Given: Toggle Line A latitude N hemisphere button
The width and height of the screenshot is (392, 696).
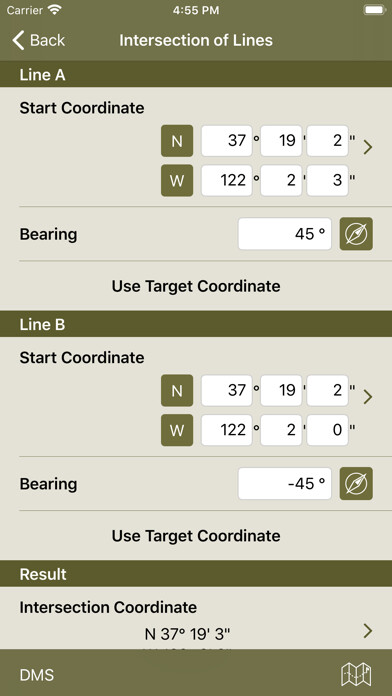Looking at the screenshot, I should pyautogui.click(x=177, y=141).
